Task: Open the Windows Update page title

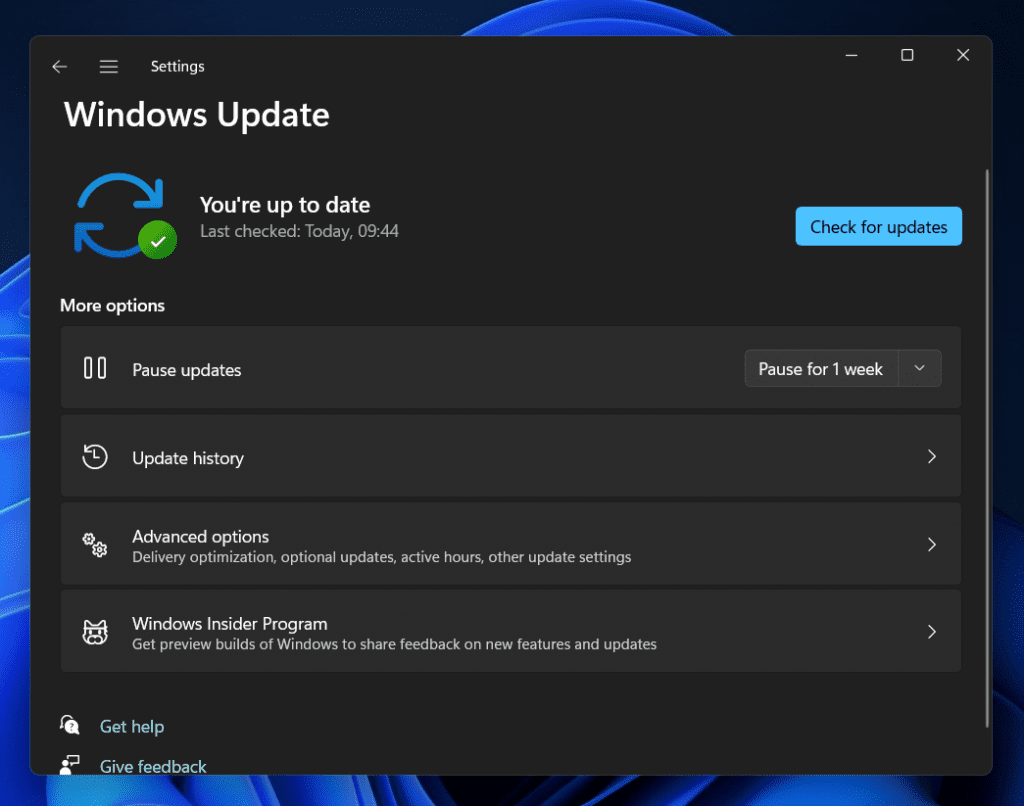Action: click(x=196, y=114)
